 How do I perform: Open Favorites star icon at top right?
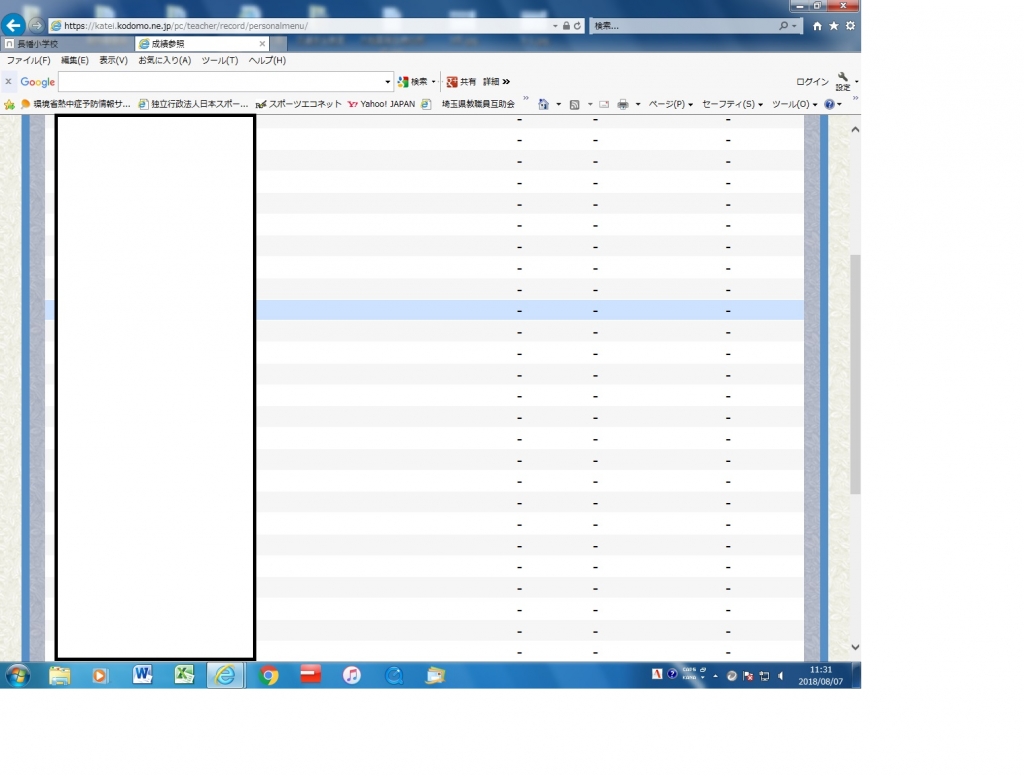[x=833, y=26]
